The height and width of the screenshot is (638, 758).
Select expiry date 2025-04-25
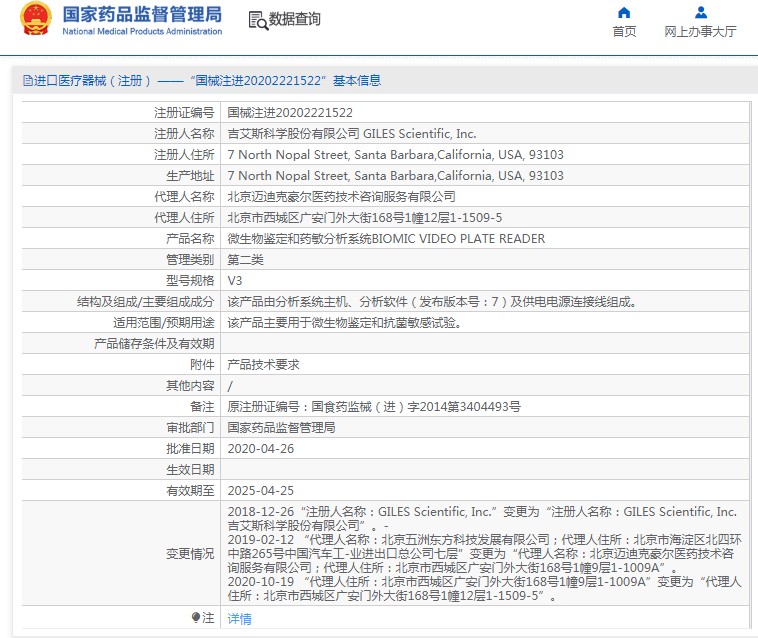click(261, 491)
